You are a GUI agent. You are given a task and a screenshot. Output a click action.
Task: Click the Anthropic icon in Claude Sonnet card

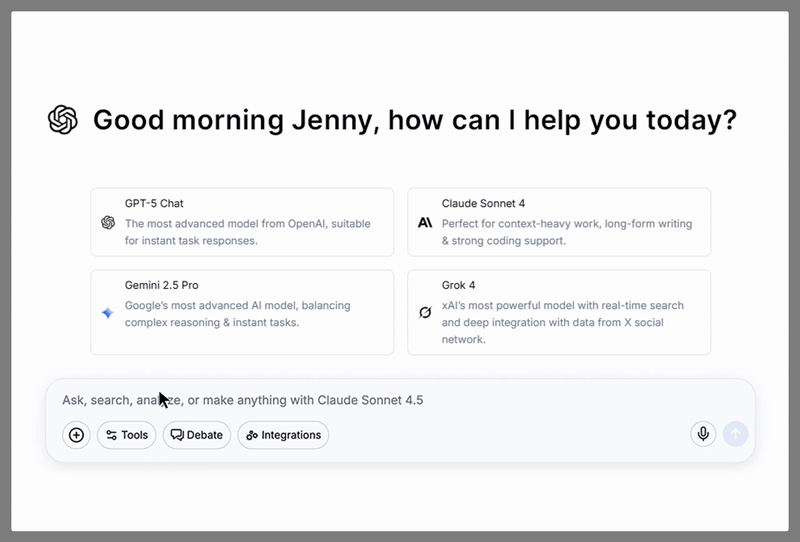tap(425, 223)
